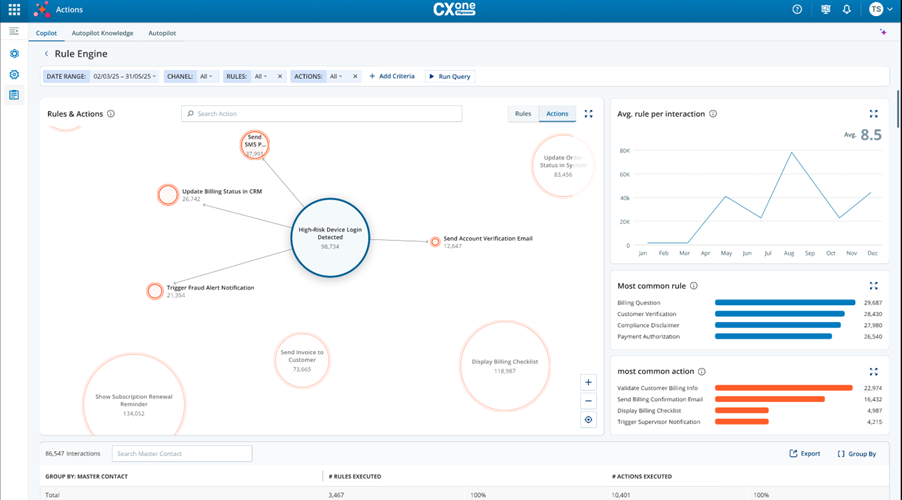902x500 pixels.
Task: Switch graph view to Rules
Action: (523, 114)
